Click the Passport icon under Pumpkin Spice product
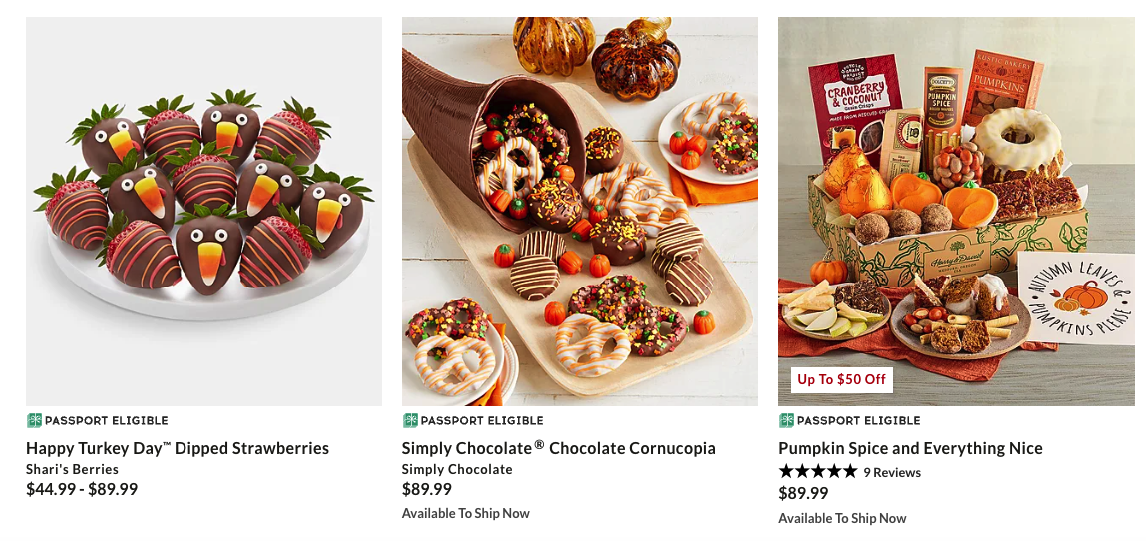This screenshot has height=541, width=1146. point(786,420)
